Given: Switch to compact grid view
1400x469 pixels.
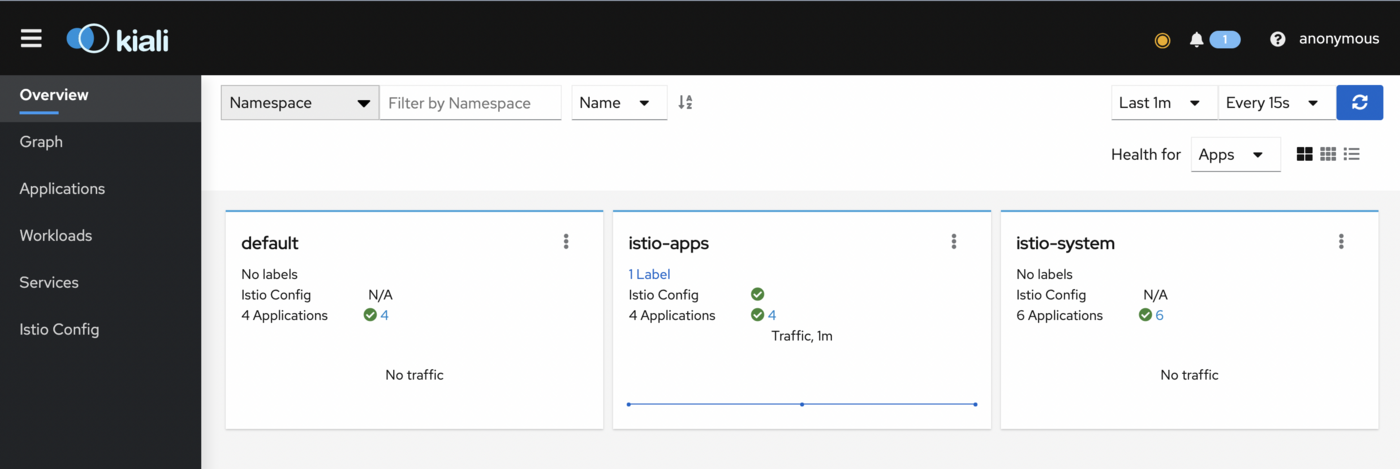Looking at the screenshot, I should pos(1328,155).
